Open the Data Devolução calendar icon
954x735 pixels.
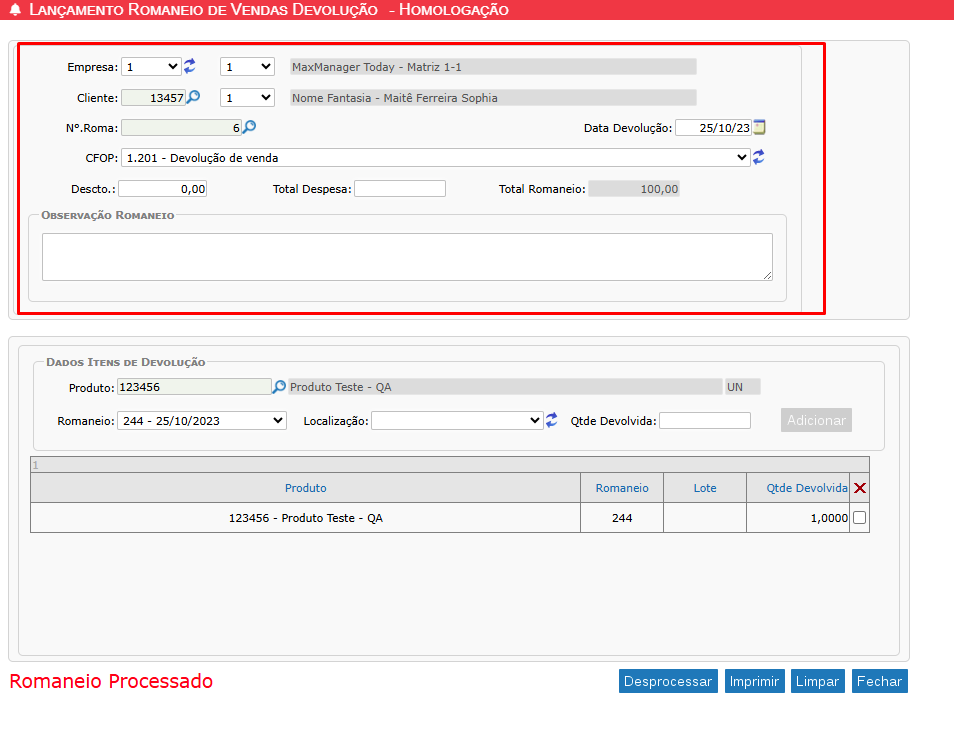pyautogui.click(x=760, y=127)
